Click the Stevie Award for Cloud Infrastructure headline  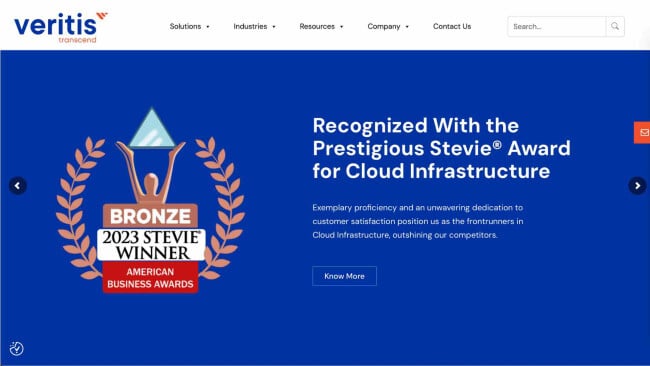pyautogui.click(x=441, y=148)
